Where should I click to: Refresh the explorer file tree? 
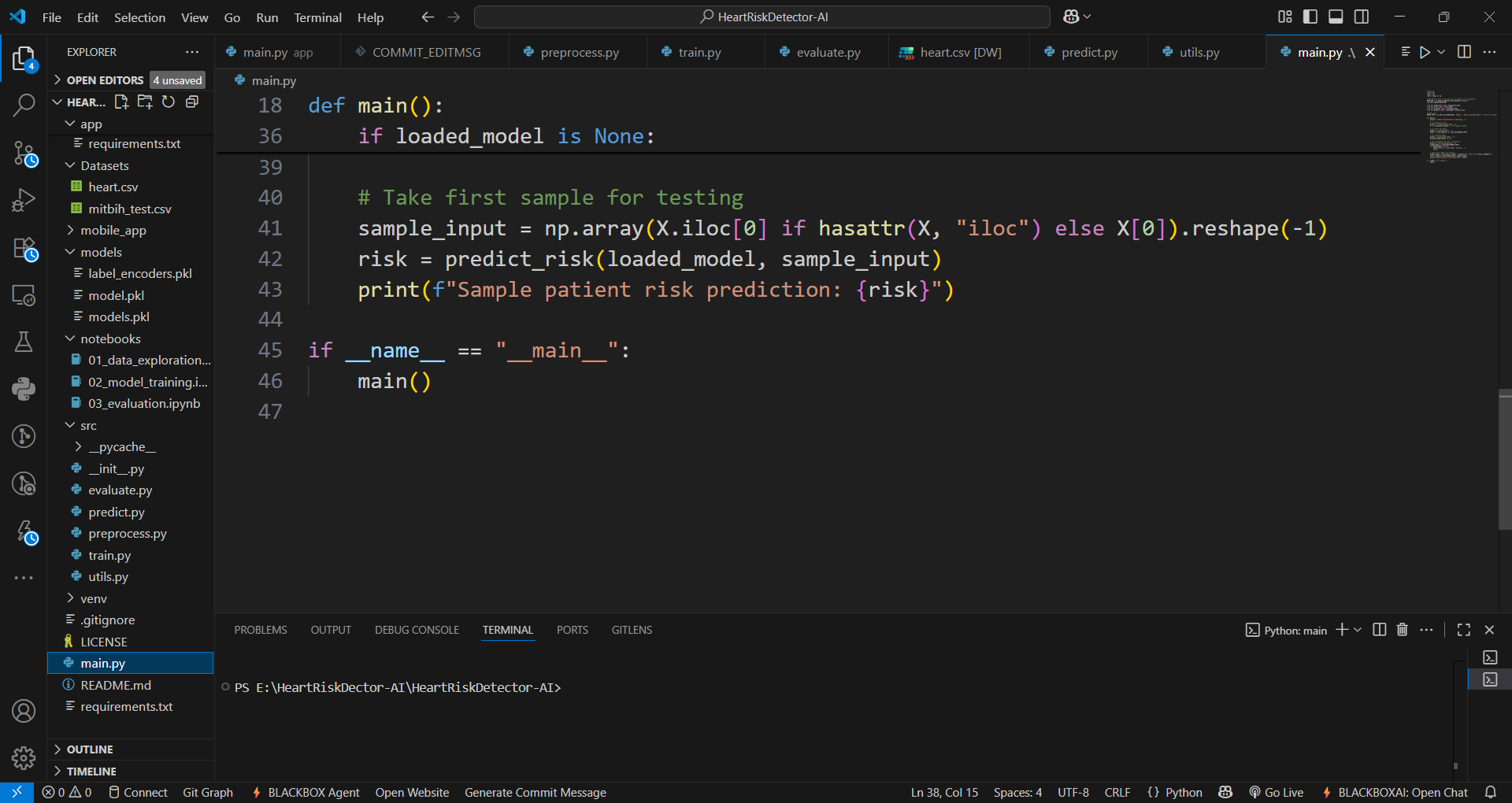click(169, 102)
